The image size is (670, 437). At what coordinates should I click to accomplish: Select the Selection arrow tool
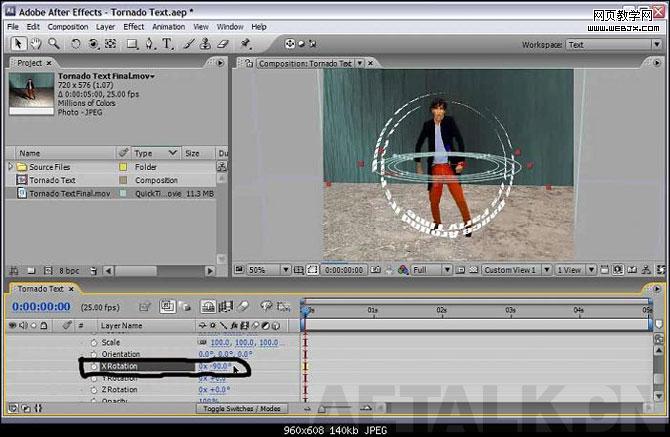[x=18, y=44]
